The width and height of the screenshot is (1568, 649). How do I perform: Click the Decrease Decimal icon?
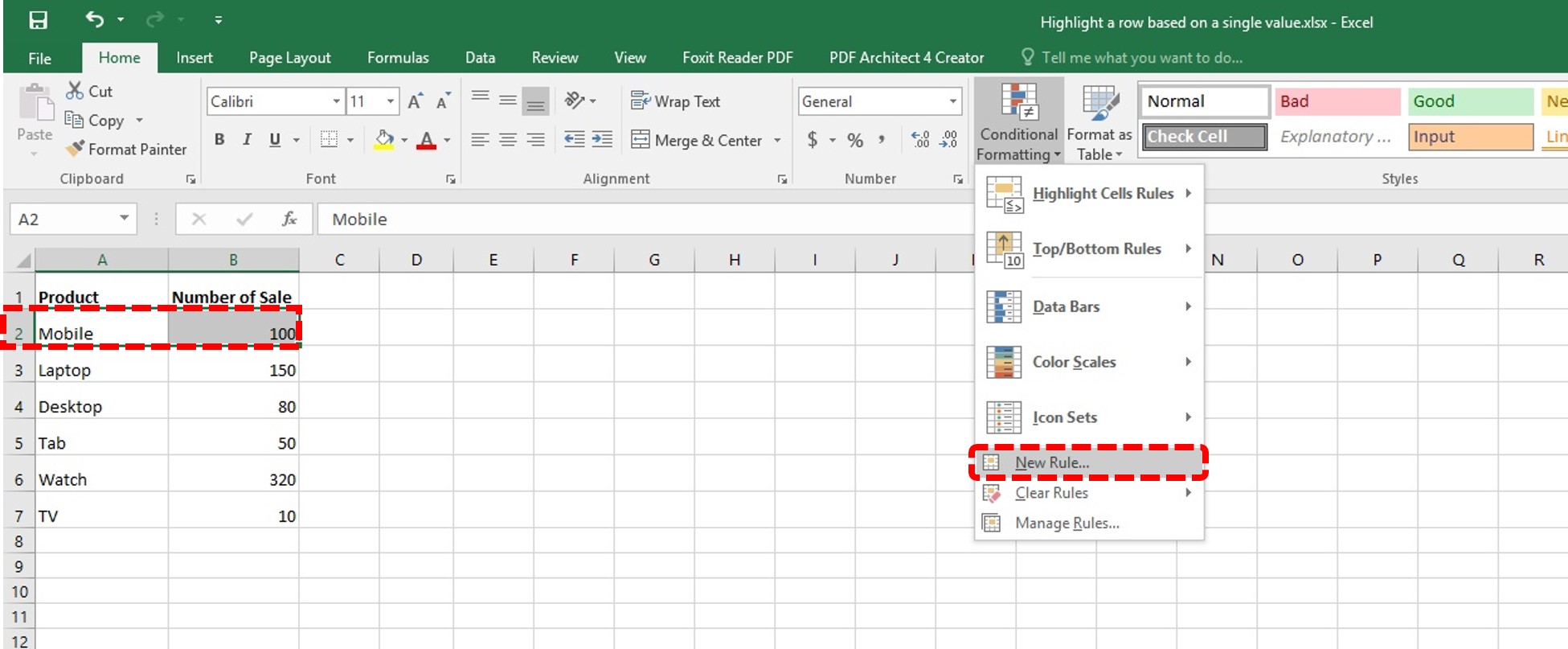[949, 140]
